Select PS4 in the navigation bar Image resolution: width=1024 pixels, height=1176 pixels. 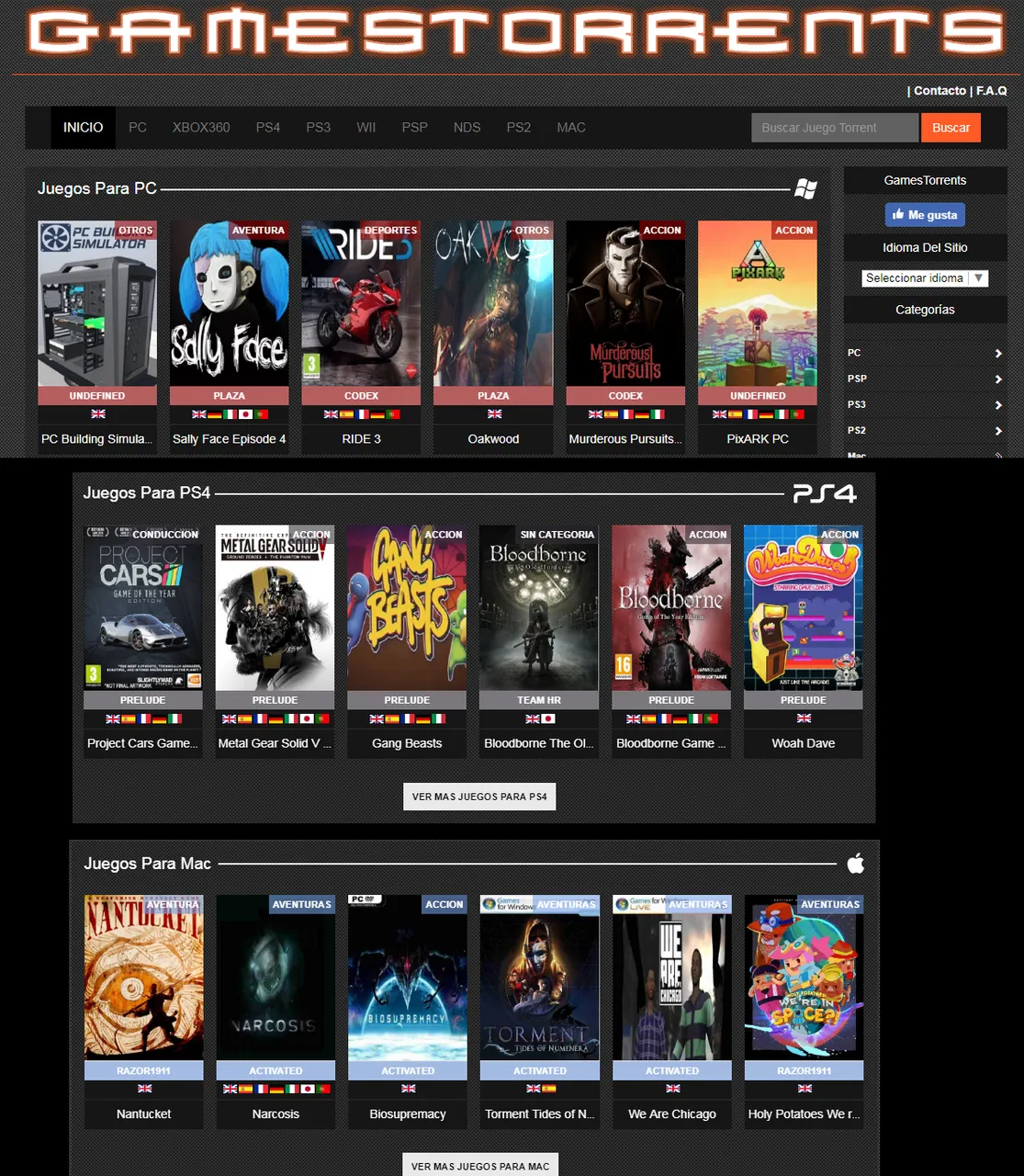coord(268,128)
